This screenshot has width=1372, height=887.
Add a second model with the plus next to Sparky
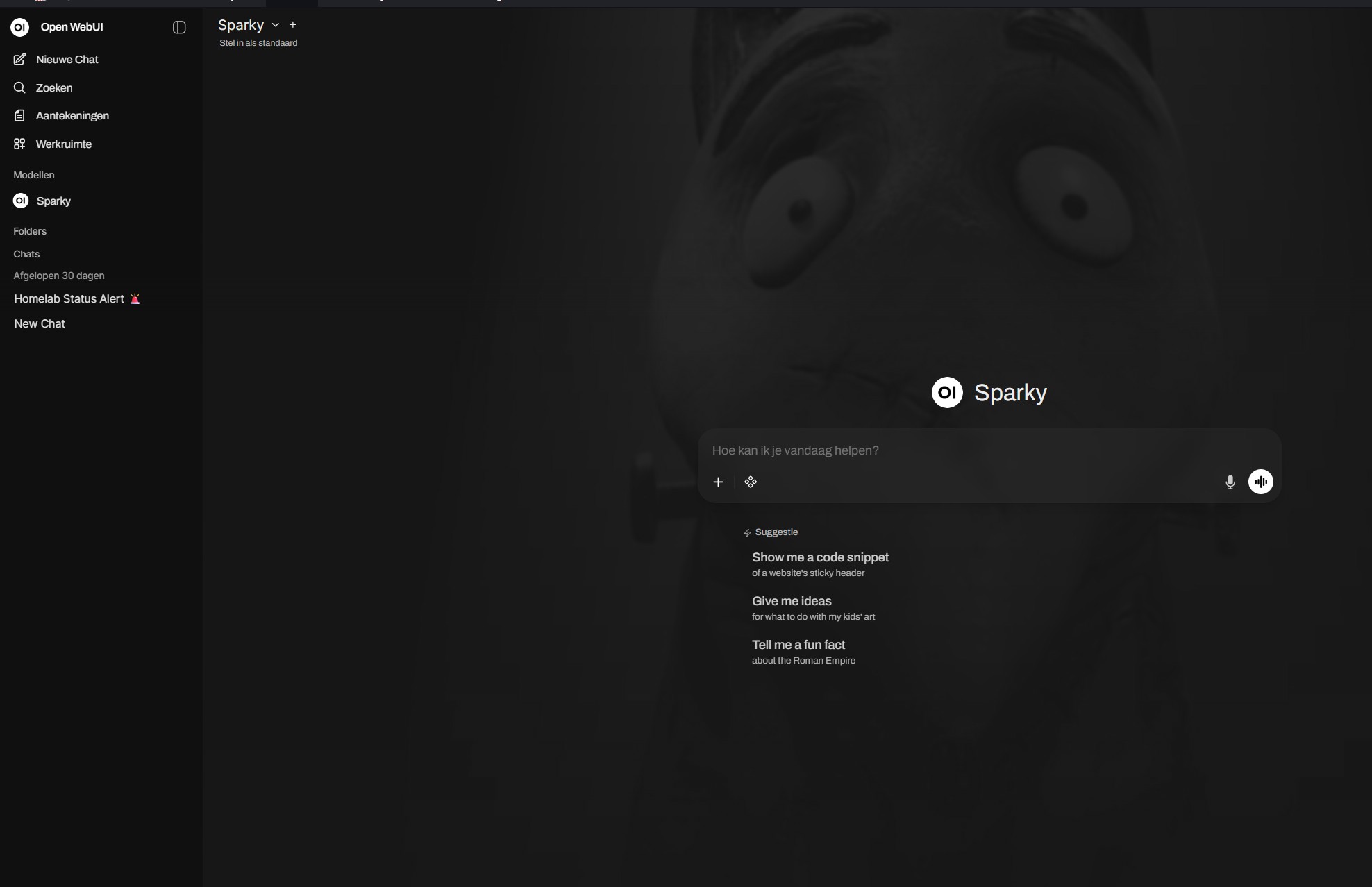pyautogui.click(x=293, y=24)
